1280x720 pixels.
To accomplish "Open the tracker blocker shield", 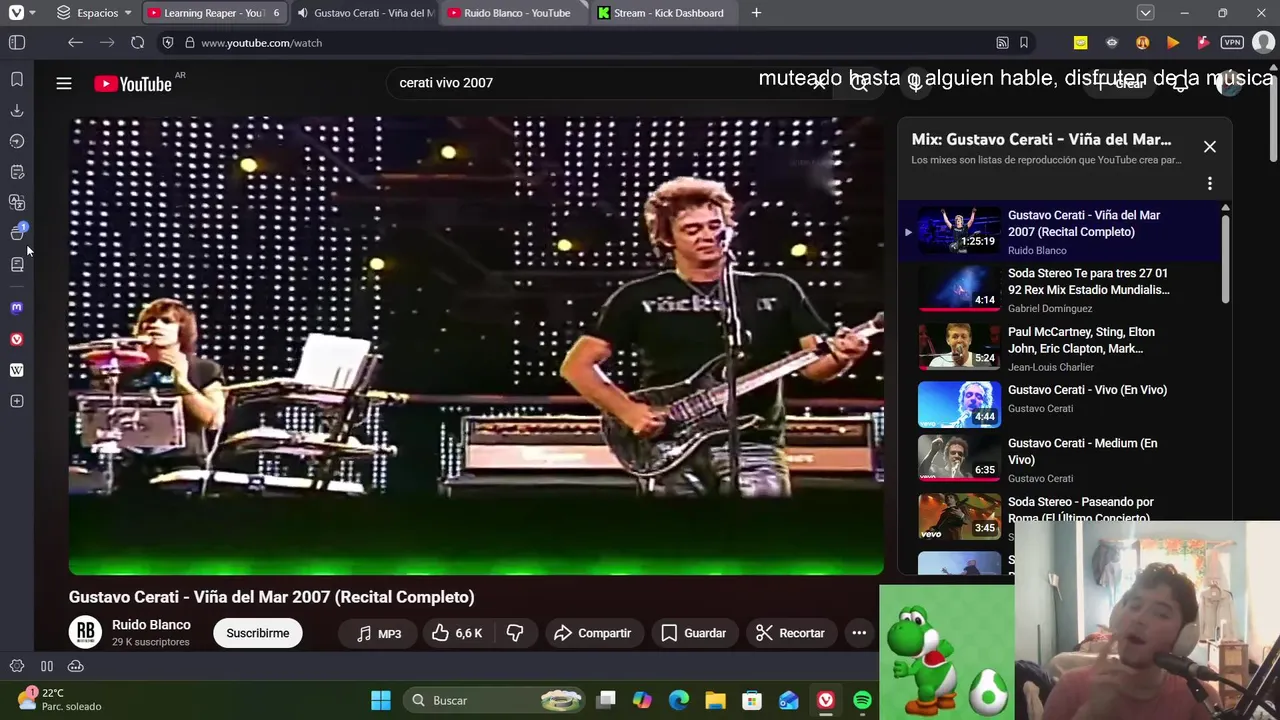I will (167, 43).
